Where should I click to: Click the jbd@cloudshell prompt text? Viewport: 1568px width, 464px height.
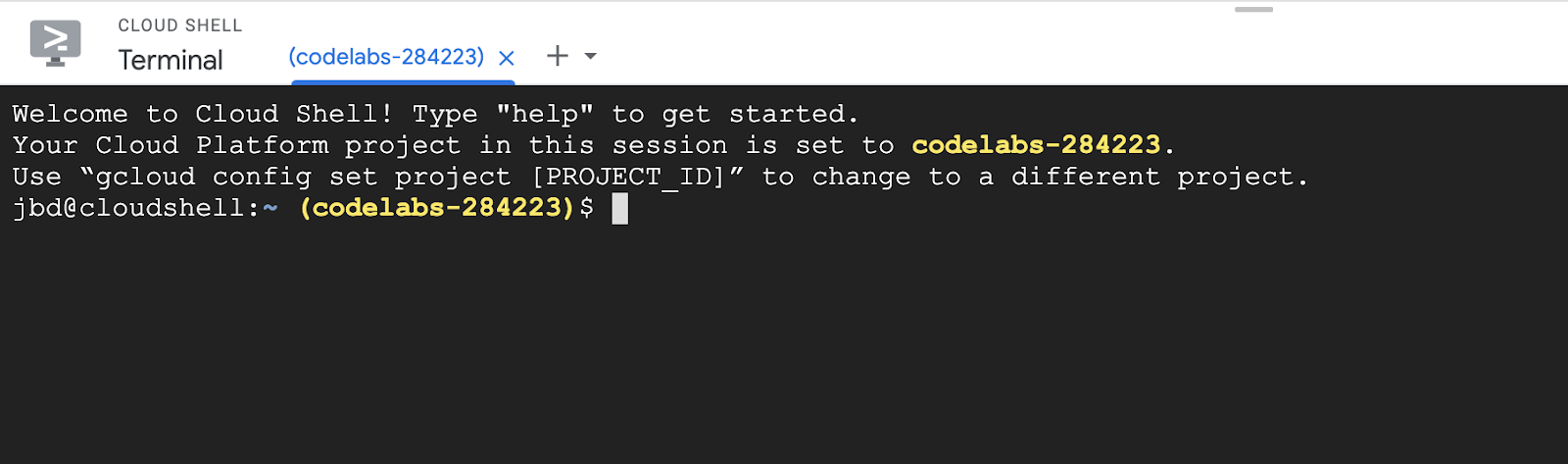(135, 208)
